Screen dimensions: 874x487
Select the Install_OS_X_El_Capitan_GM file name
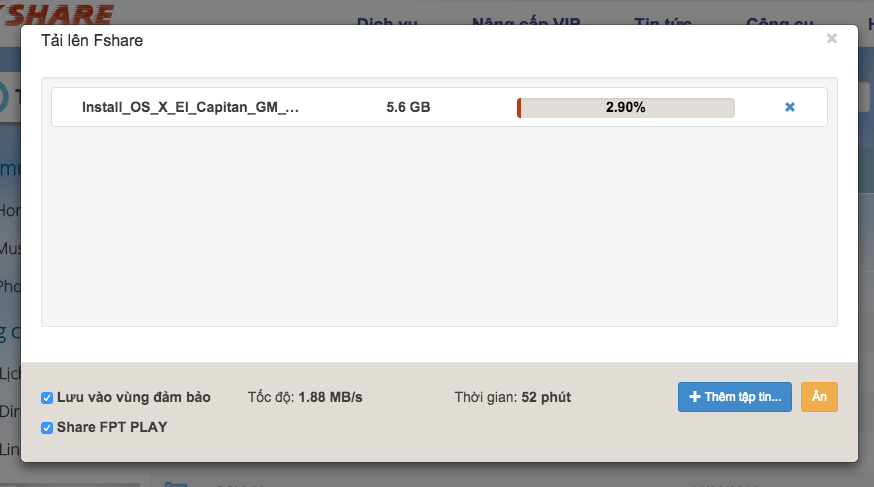pyautogui.click(x=190, y=107)
